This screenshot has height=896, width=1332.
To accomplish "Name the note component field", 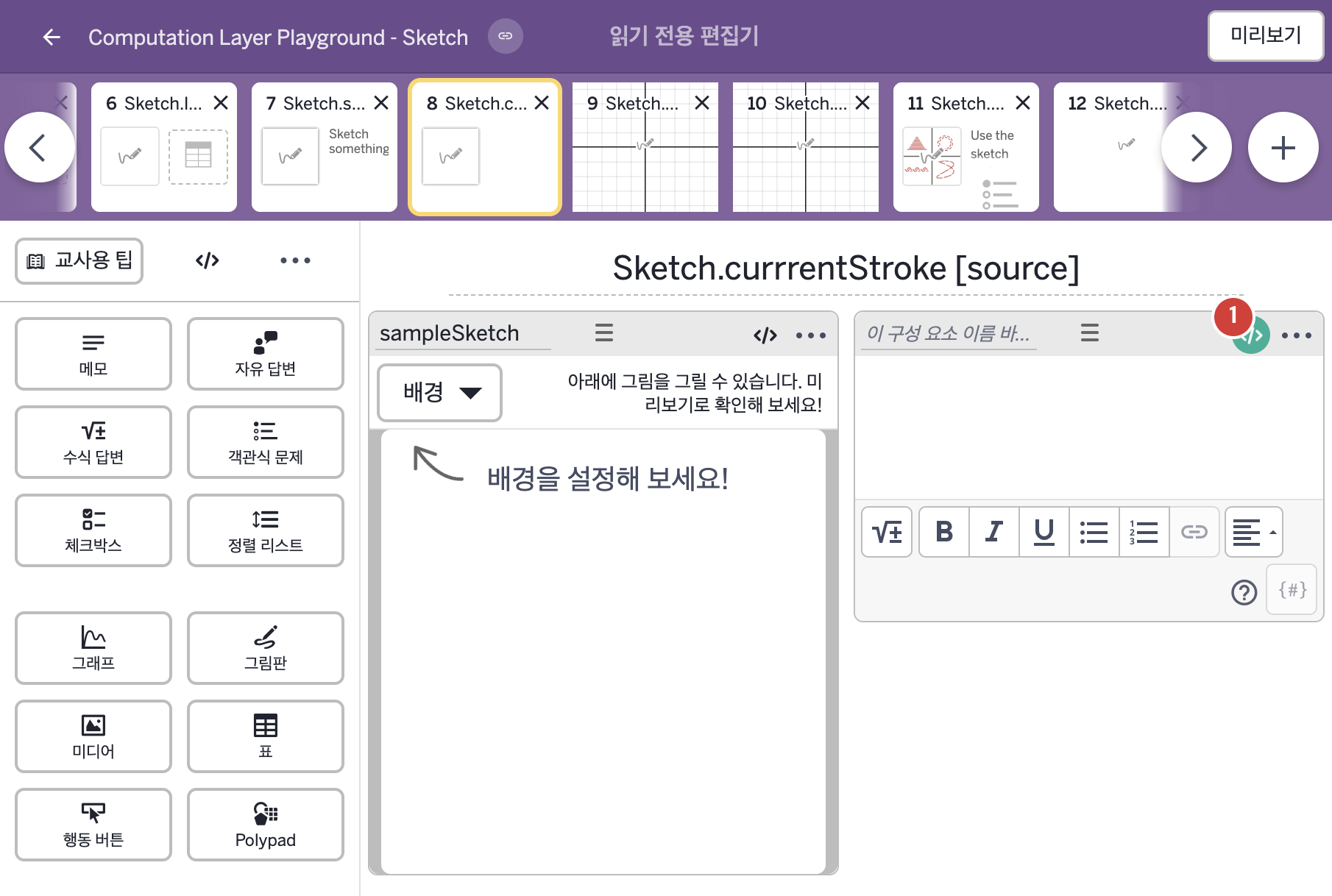I will pos(949,333).
